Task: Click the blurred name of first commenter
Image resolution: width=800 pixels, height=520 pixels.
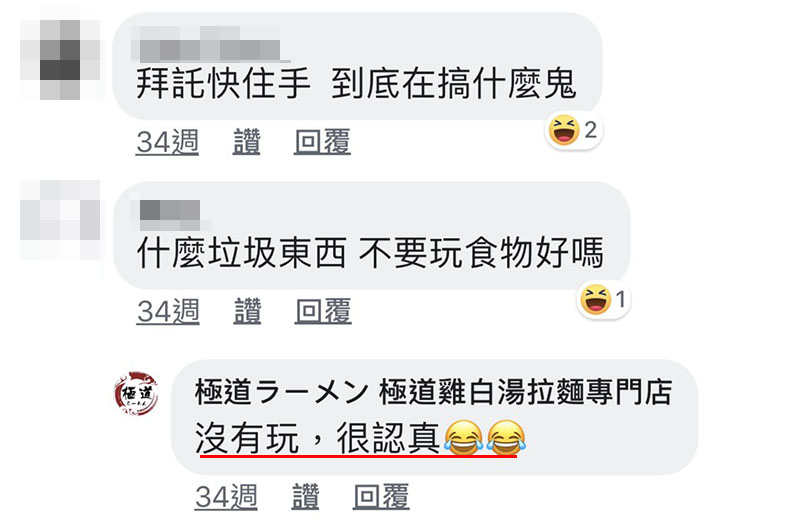Action: [210, 44]
